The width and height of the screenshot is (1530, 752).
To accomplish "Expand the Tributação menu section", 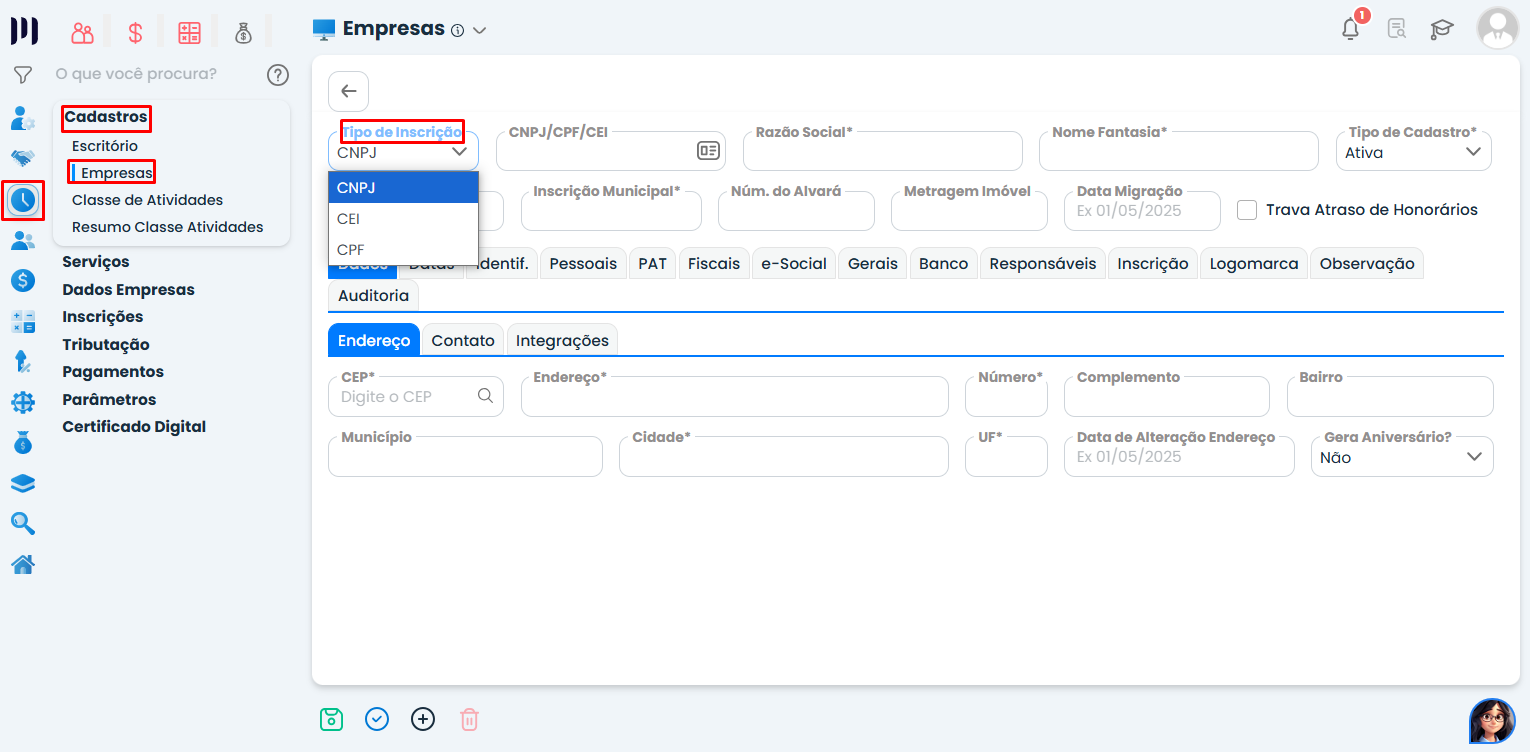I will [x=106, y=345].
